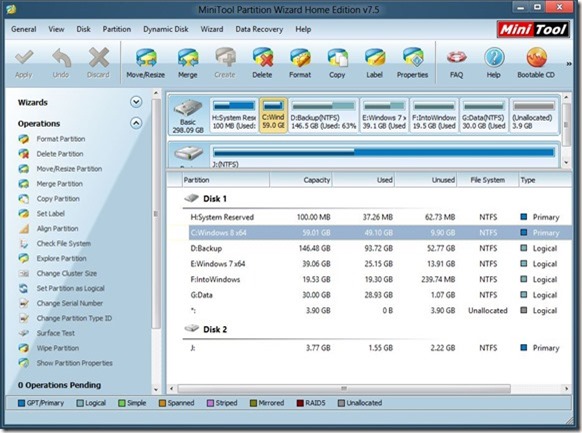Click the Disk 1 header row
This screenshot has height=433, width=582.
coord(377,199)
